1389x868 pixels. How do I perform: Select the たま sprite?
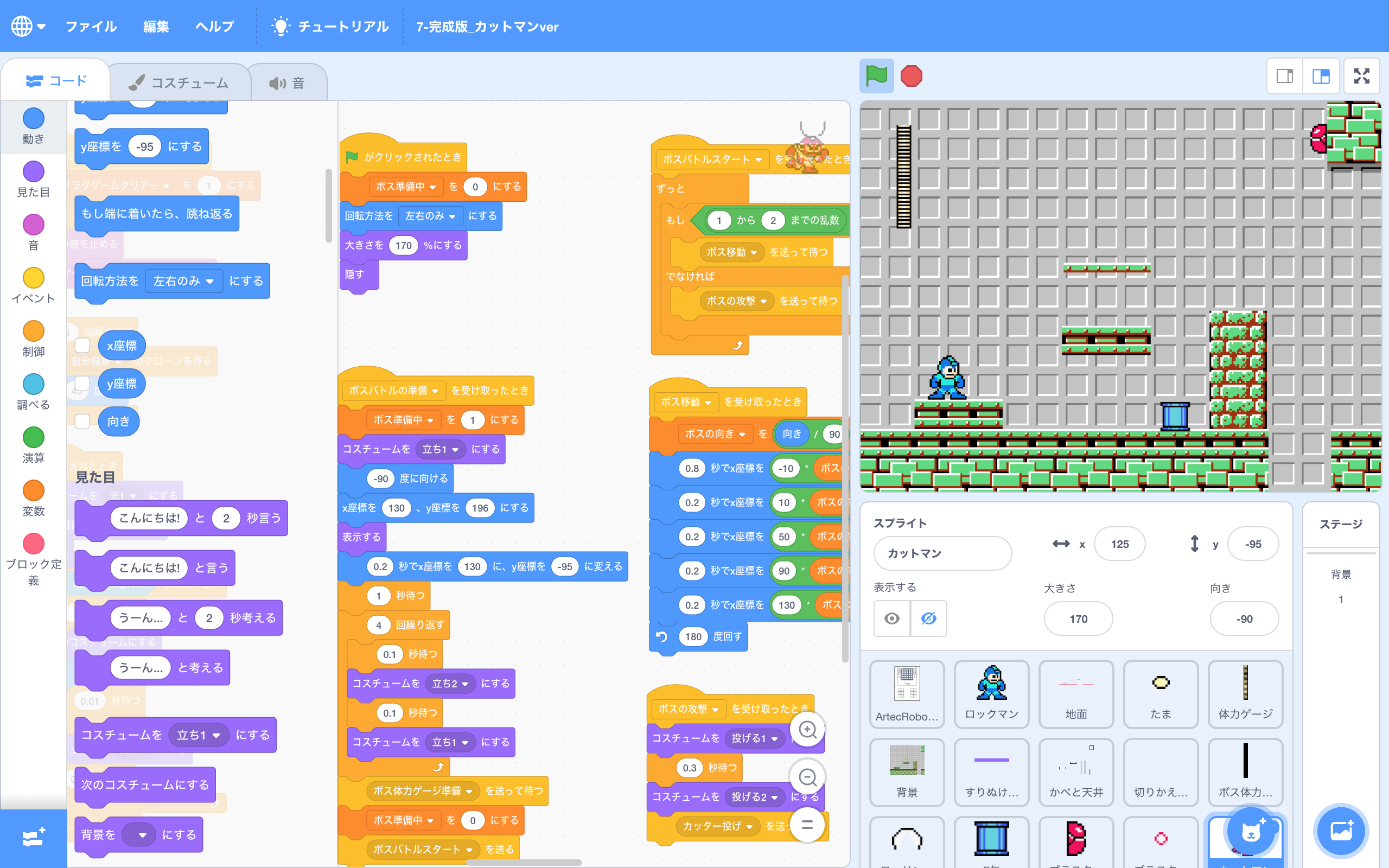(x=1161, y=694)
